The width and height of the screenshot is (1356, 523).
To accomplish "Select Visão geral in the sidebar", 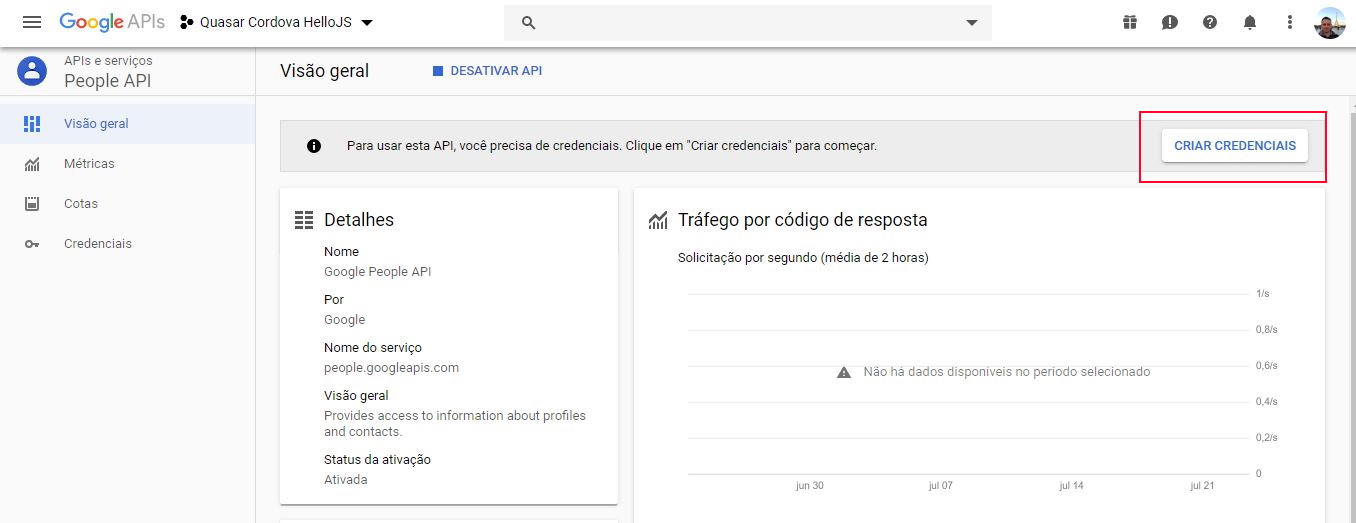I will (96, 124).
